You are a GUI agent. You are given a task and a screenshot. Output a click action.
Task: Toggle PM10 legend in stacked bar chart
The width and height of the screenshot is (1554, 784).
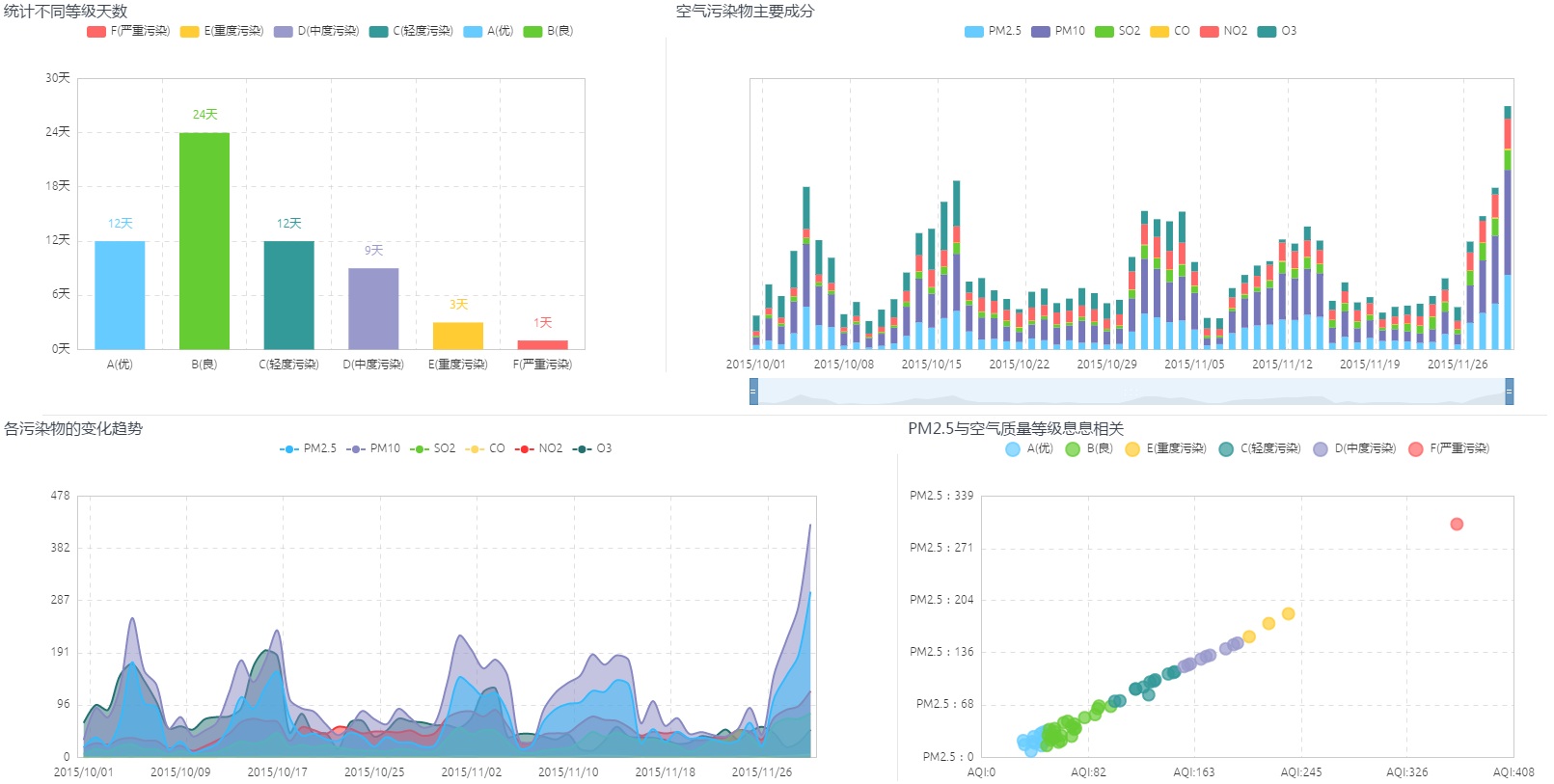coord(1058,31)
